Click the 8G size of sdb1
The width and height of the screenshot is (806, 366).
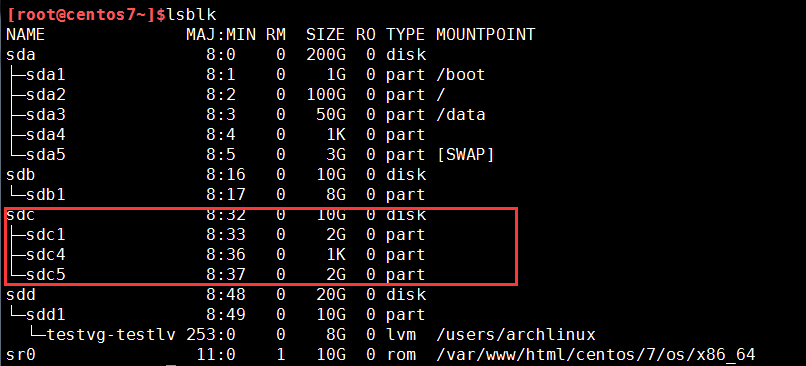coord(335,195)
